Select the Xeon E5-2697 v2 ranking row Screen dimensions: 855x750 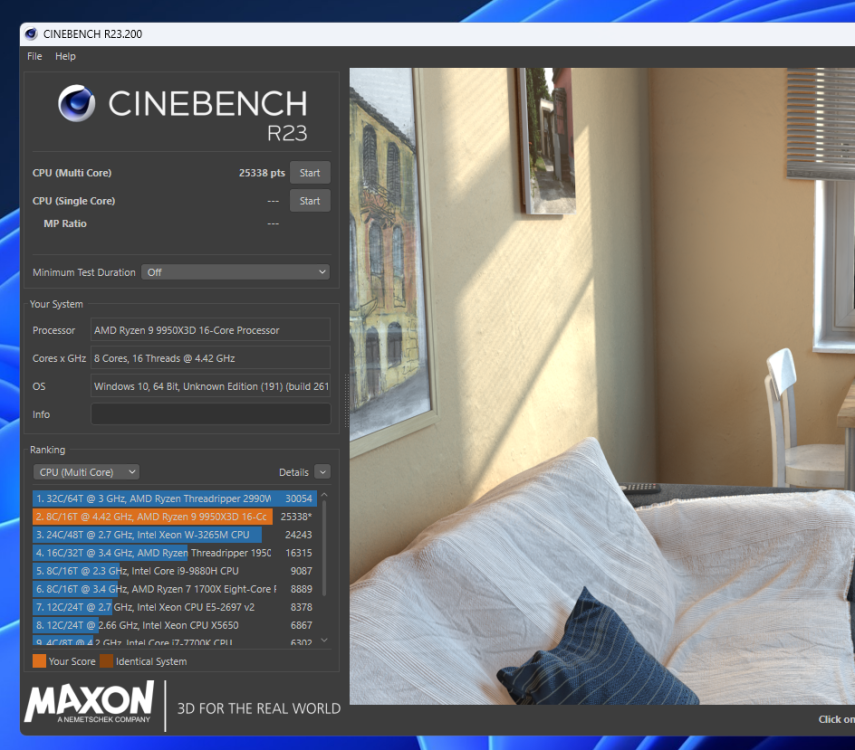coord(174,607)
